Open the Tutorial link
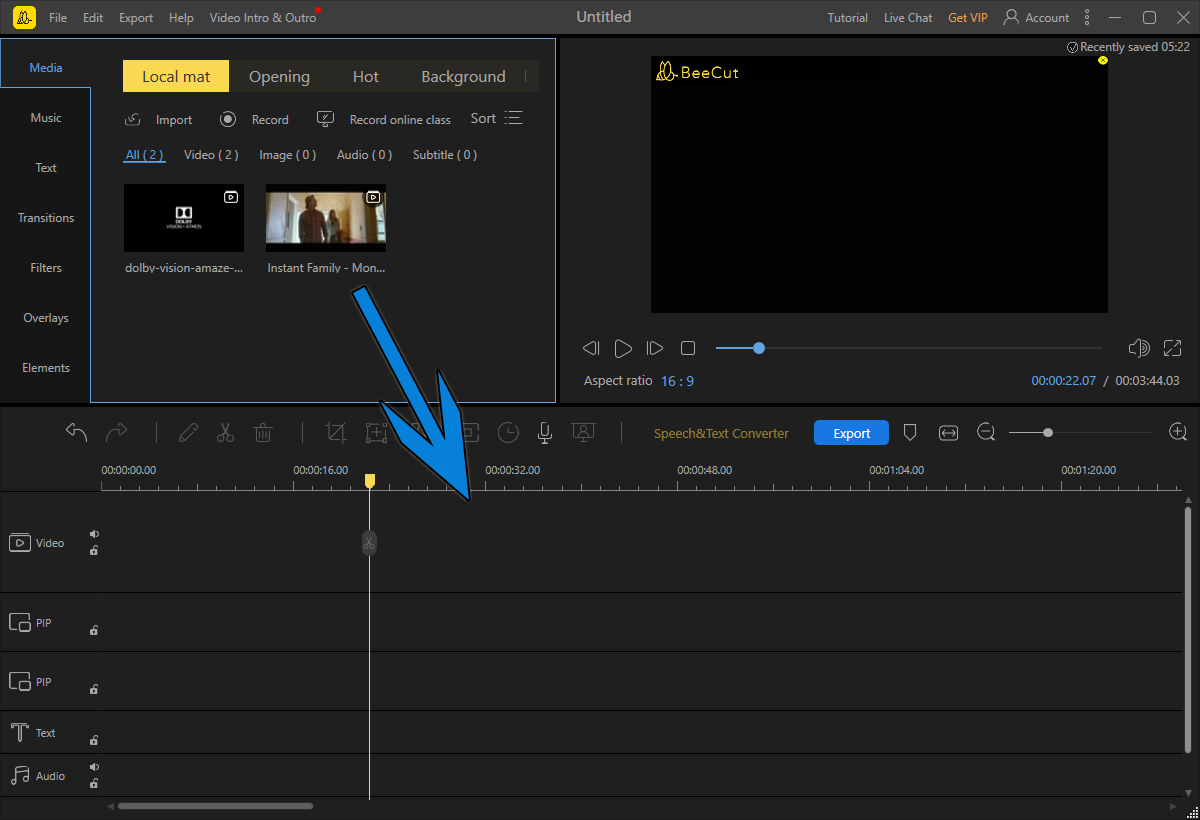 point(848,18)
